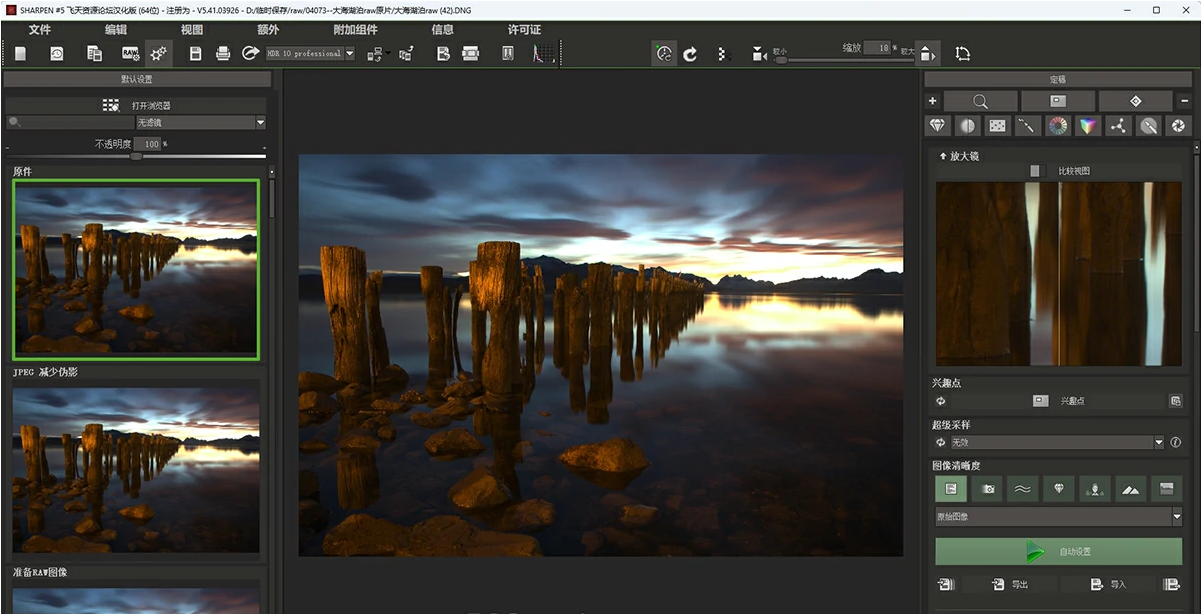Click the new blank document toolbar icon
The width and height of the screenshot is (1201, 614).
[20, 53]
